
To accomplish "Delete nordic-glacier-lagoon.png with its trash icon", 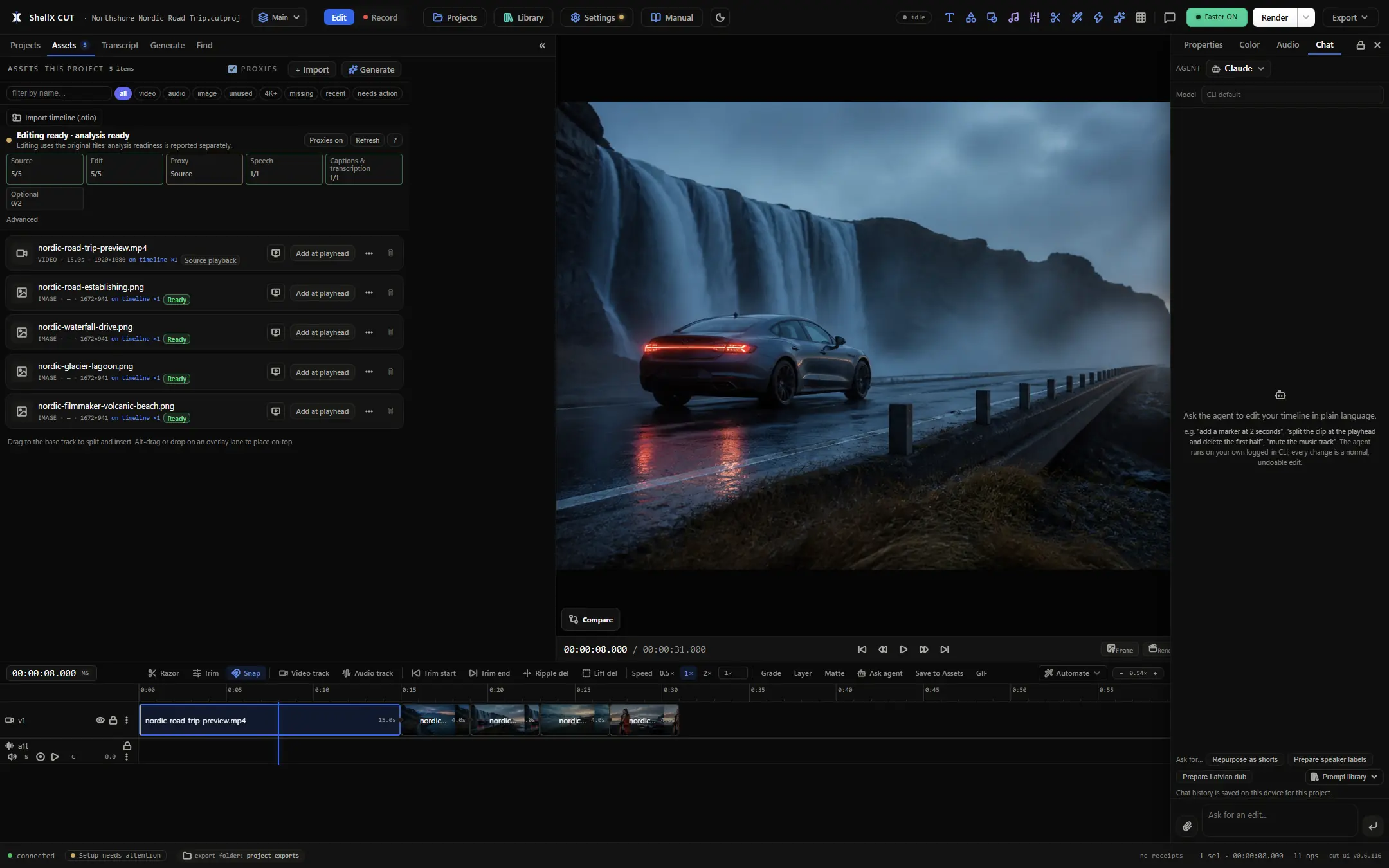I will 390,372.
